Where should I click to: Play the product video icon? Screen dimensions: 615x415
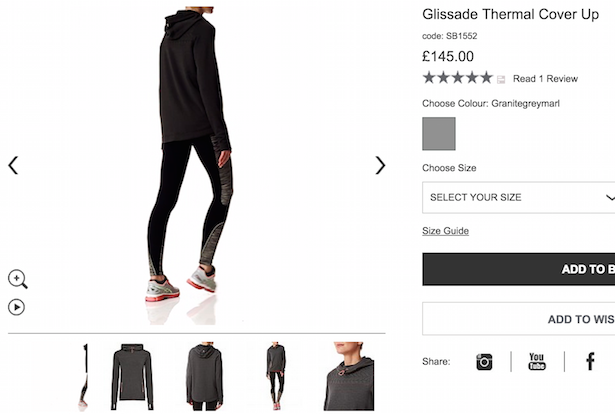[x=16, y=307]
